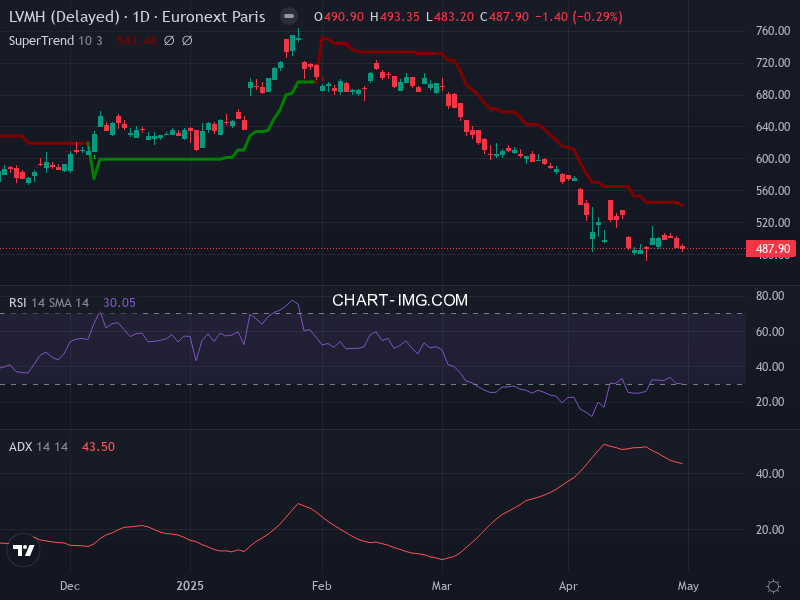This screenshot has height=600, width=800.
Task: Click 640.00 on the price scale
Action: [x=773, y=127]
